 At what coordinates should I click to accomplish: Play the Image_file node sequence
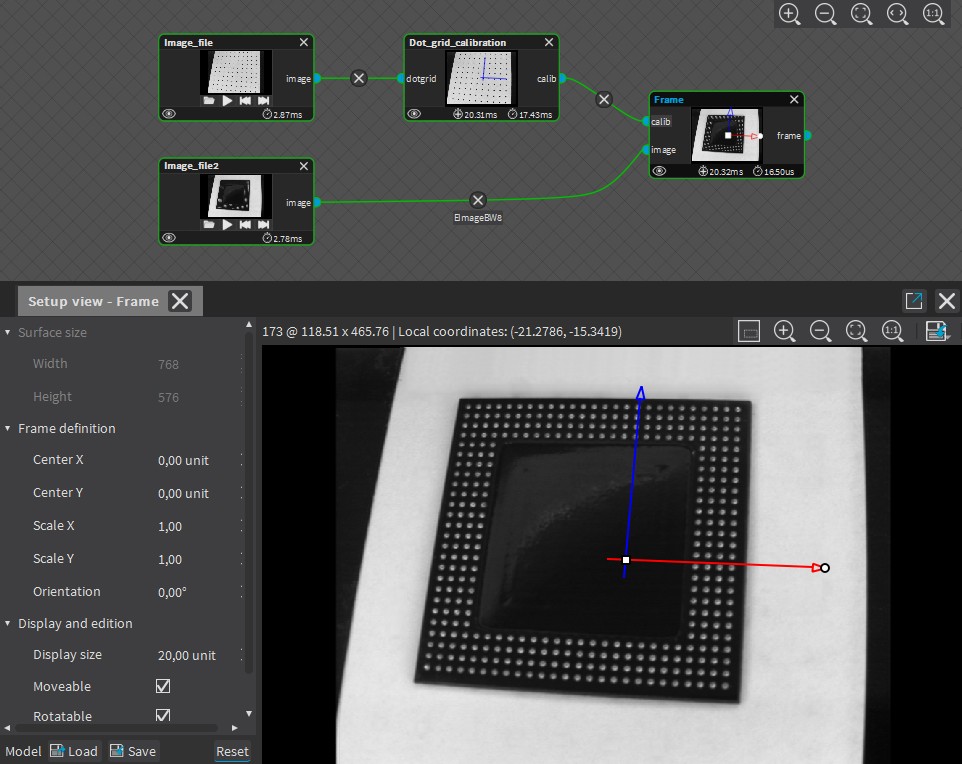pyautogui.click(x=227, y=101)
